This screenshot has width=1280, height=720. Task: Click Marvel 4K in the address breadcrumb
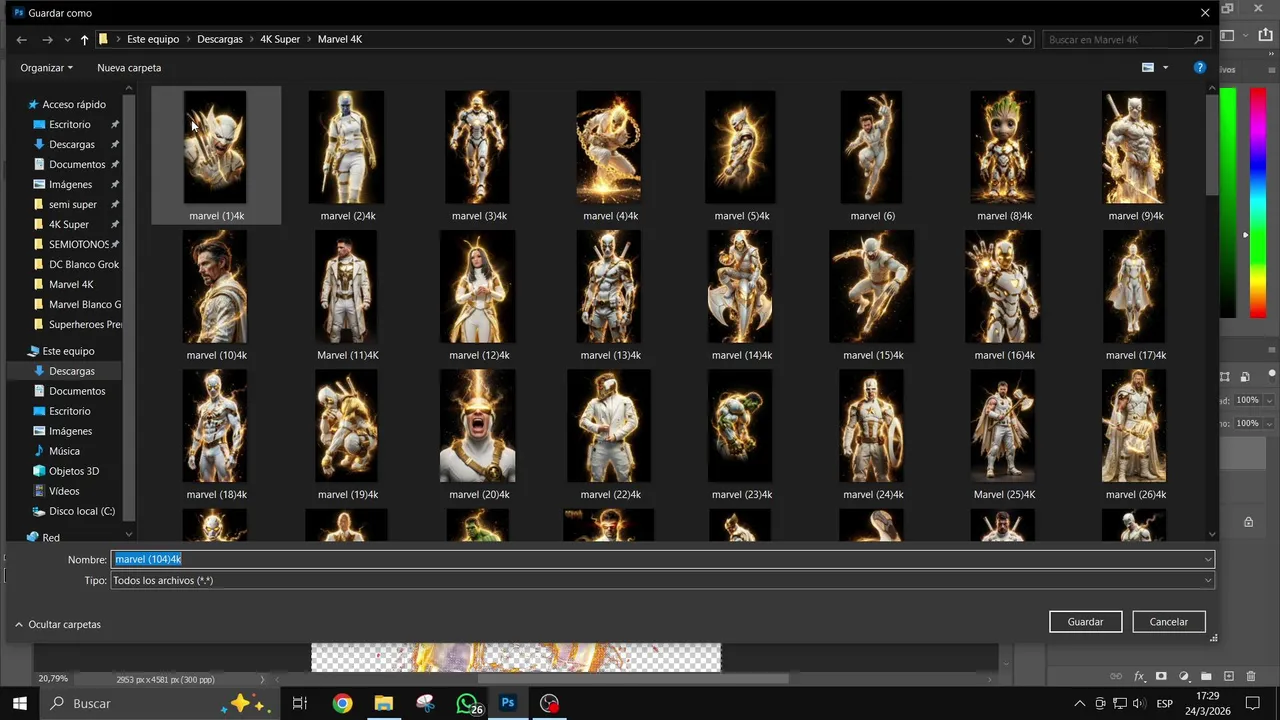pos(340,40)
